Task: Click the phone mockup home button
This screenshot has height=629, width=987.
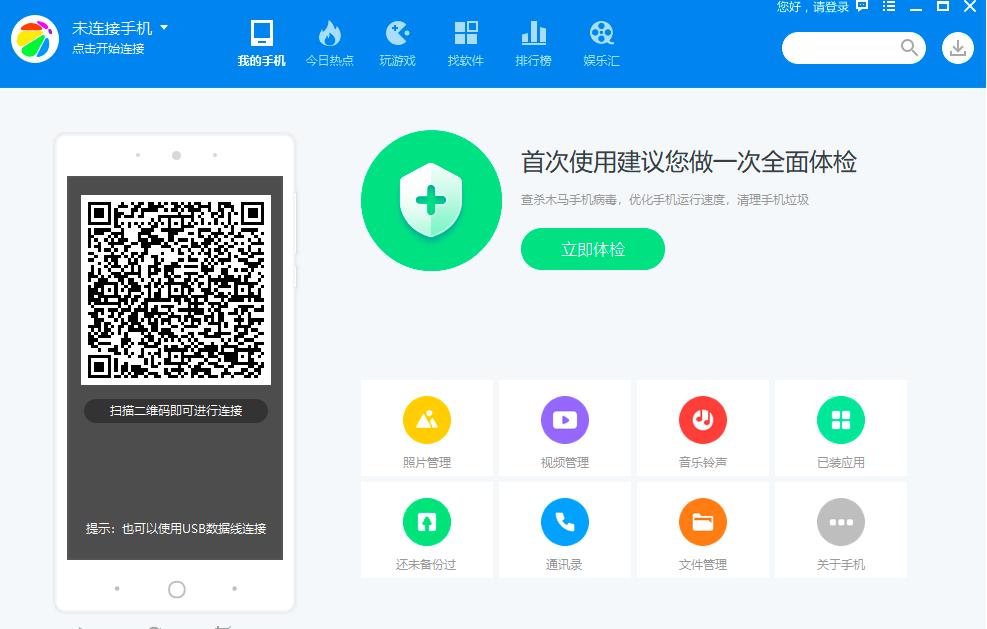Action: [177, 589]
